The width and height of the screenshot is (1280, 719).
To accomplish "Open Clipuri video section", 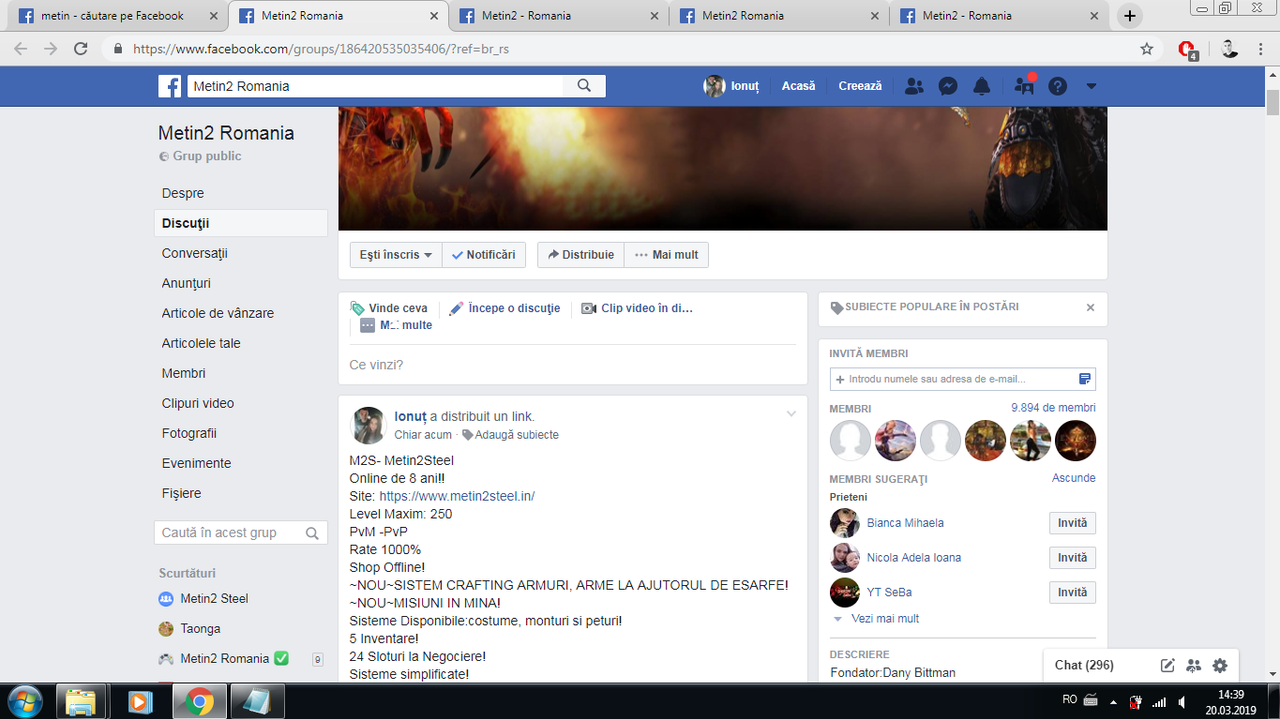I will point(198,403).
